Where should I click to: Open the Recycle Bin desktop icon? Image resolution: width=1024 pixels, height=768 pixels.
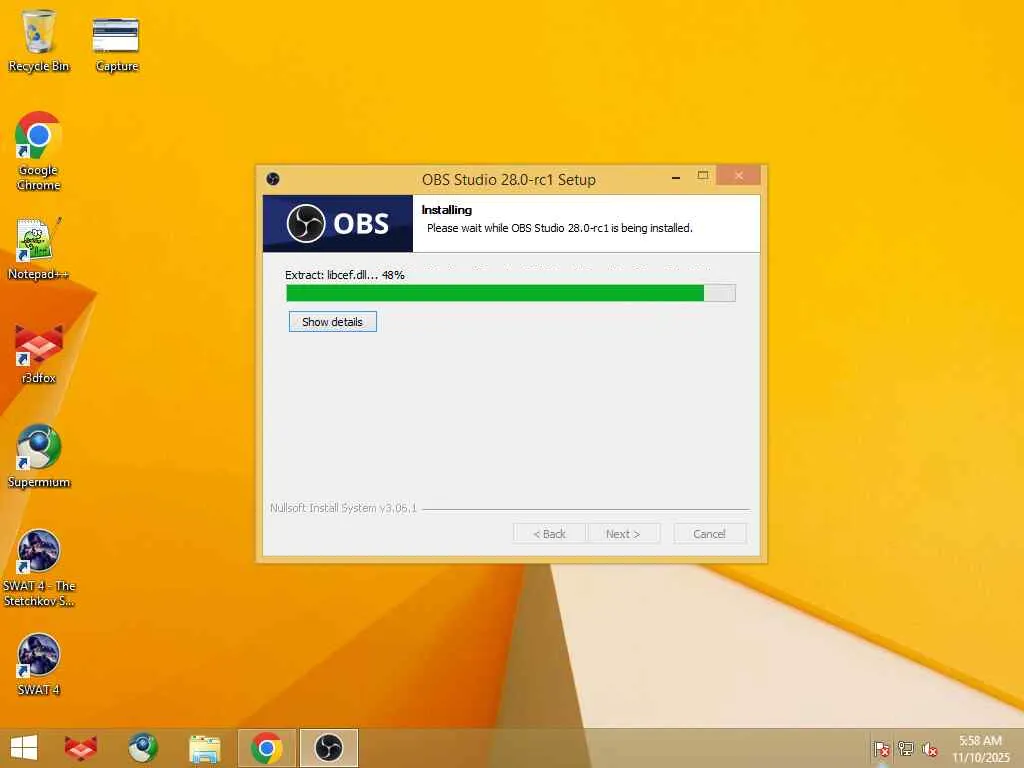(x=39, y=40)
